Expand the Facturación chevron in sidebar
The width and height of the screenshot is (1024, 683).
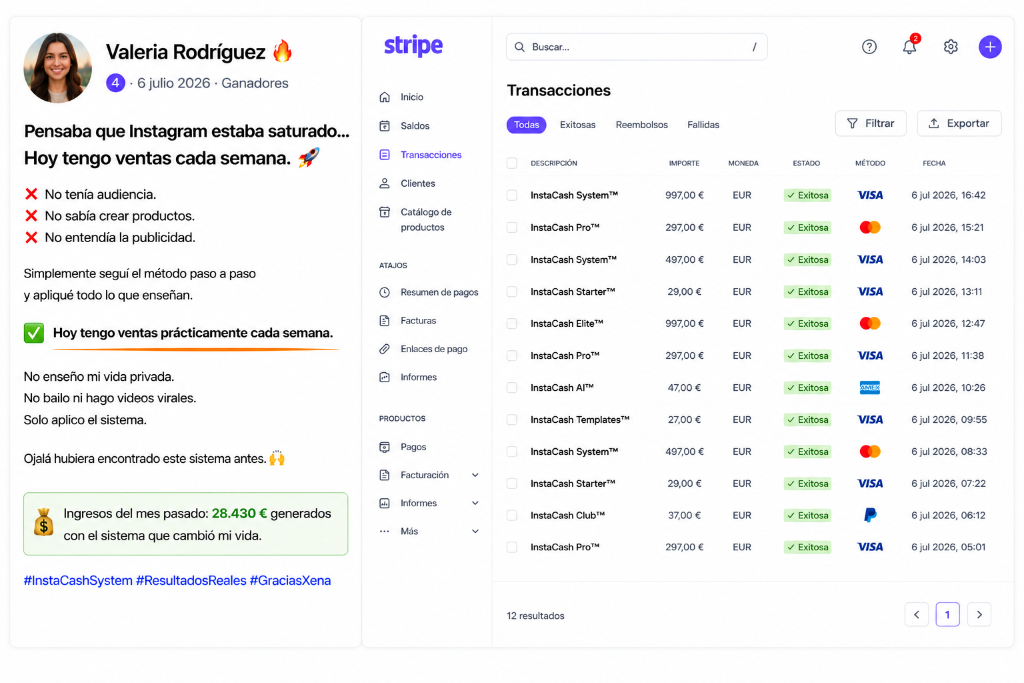tap(475, 475)
